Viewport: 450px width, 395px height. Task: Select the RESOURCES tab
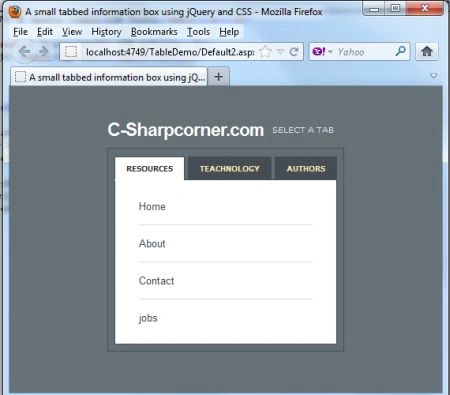[x=149, y=168]
